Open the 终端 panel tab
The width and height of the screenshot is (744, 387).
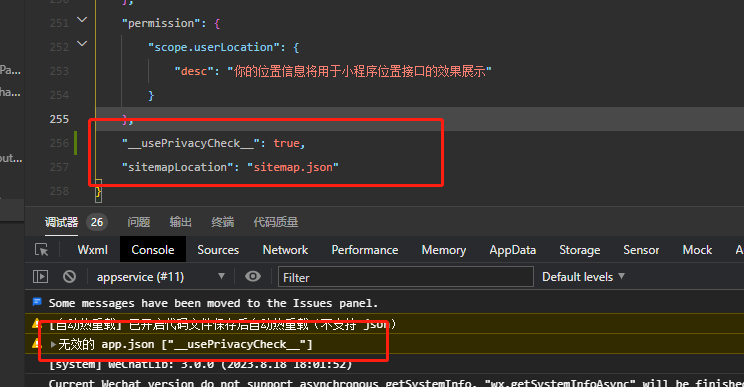pyautogui.click(x=223, y=222)
